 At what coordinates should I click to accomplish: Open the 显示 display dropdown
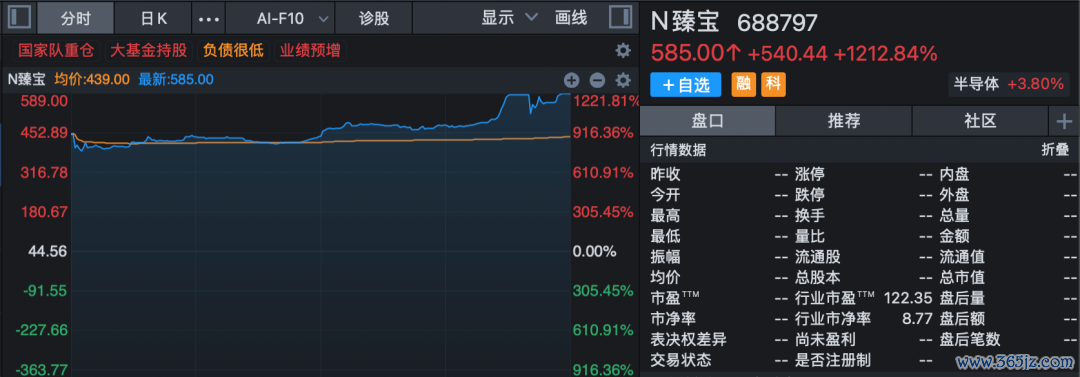pos(510,19)
